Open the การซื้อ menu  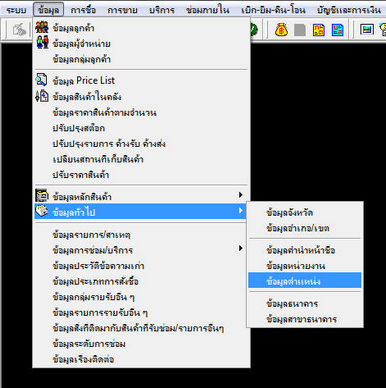tap(83, 10)
